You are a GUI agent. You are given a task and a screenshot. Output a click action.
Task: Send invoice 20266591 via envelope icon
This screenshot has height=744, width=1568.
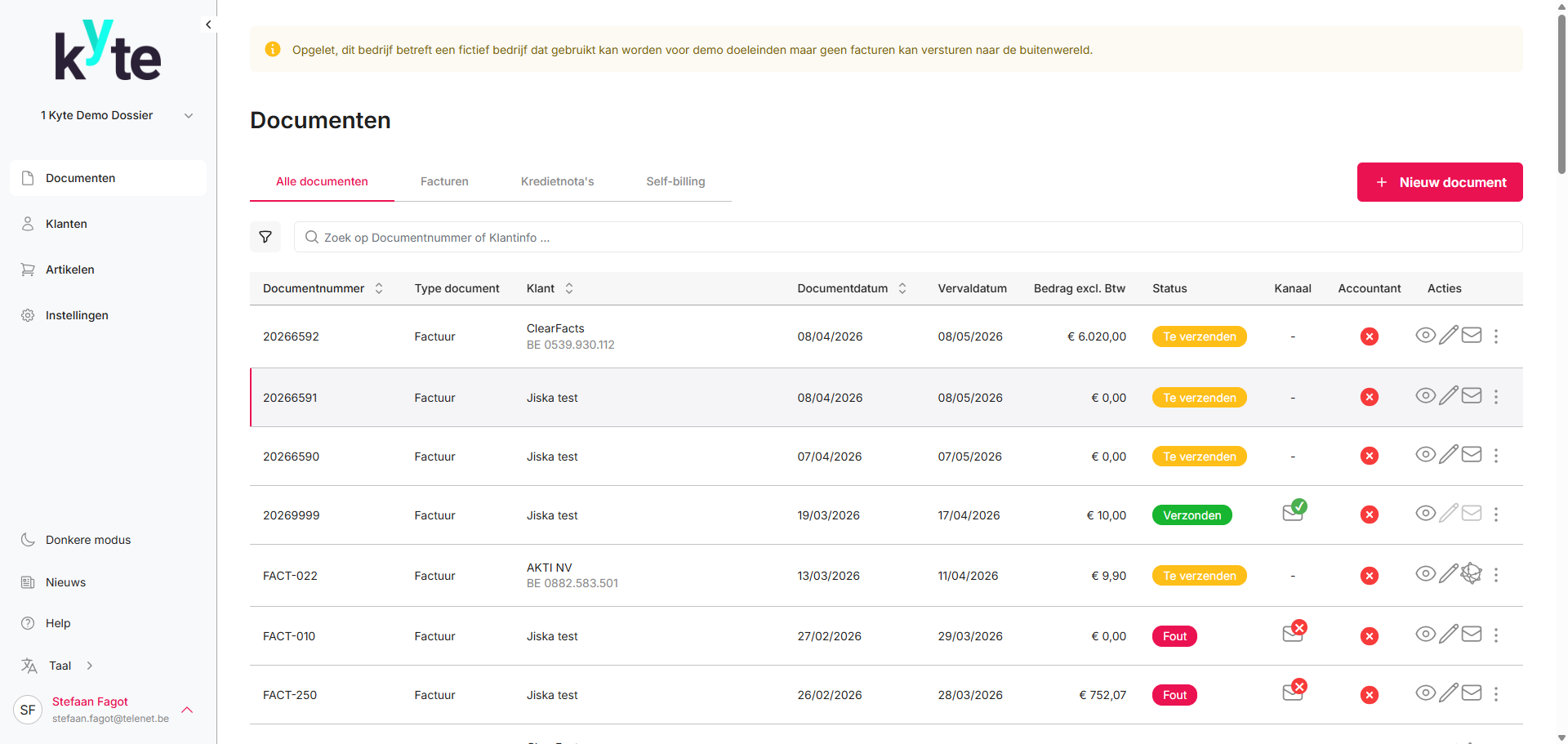(x=1471, y=396)
